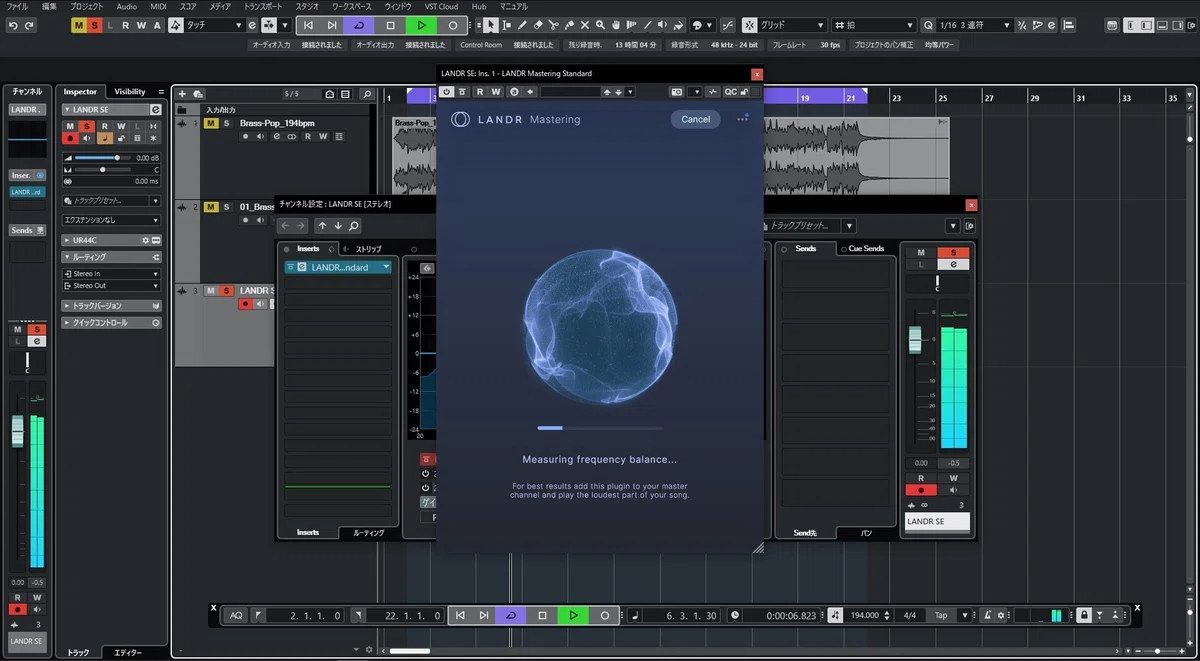Click Record on top transport
This screenshot has height=661, width=1200.
click(453, 25)
